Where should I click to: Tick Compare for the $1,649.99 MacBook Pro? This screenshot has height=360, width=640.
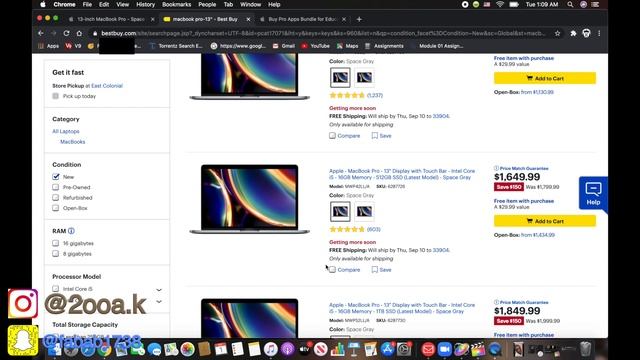tap(333, 270)
